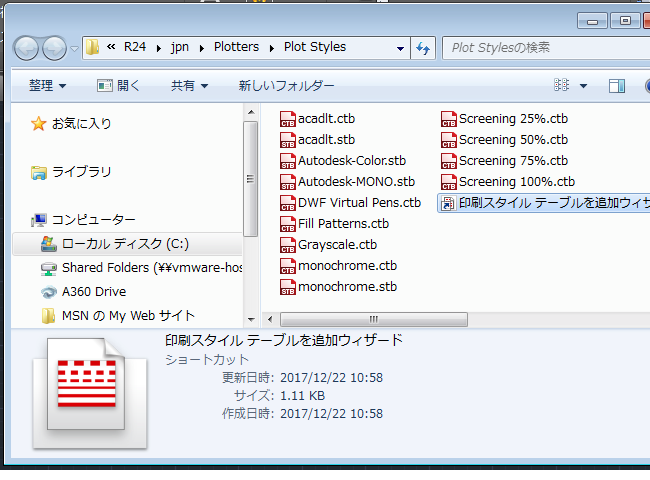Click the large preview thumbnail in details pane
The width and height of the screenshot is (650, 480).
point(89,393)
